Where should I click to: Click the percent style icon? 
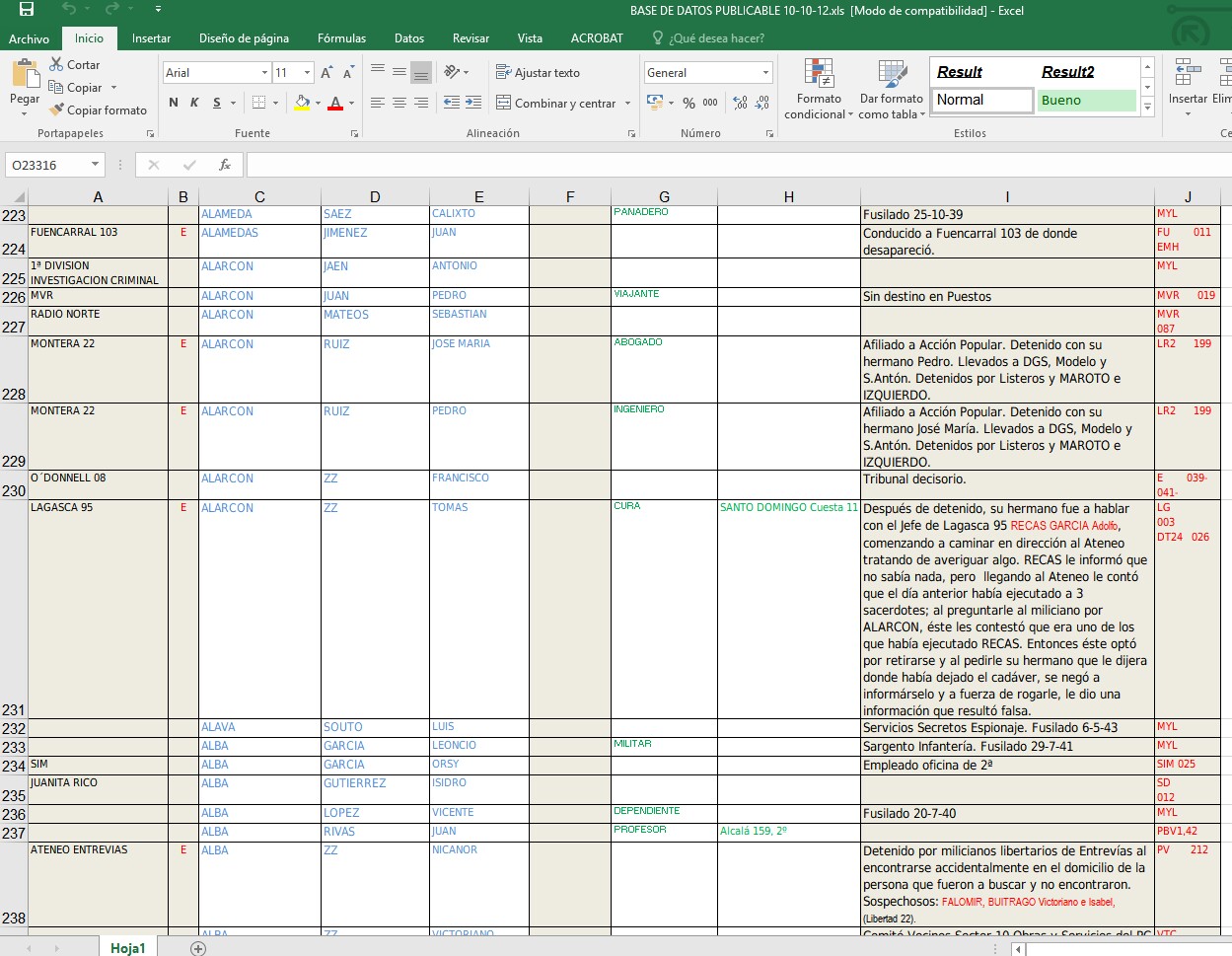pyautogui.click(x=688, y=103)
